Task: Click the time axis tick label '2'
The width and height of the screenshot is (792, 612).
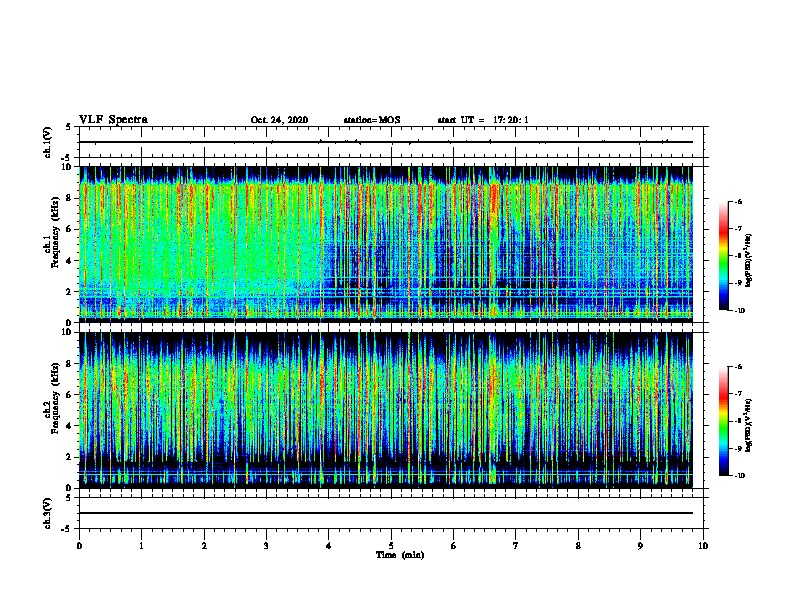Action: point(204,545)
